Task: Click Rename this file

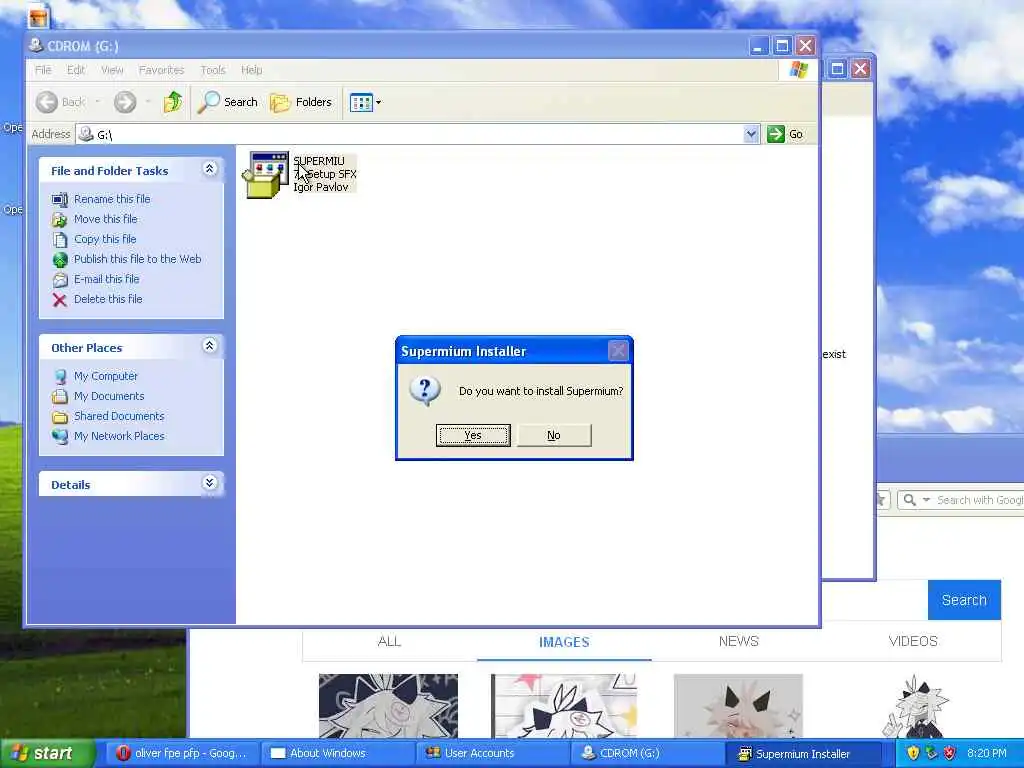Action: (112, 199)
